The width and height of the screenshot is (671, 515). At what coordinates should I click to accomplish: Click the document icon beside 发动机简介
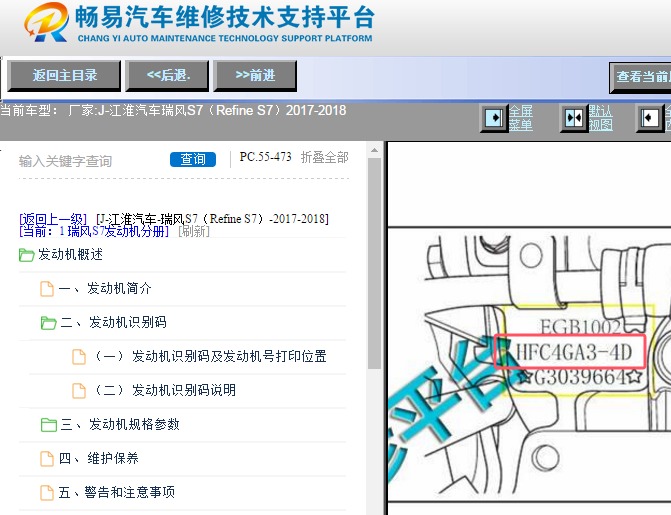(47, 289)
